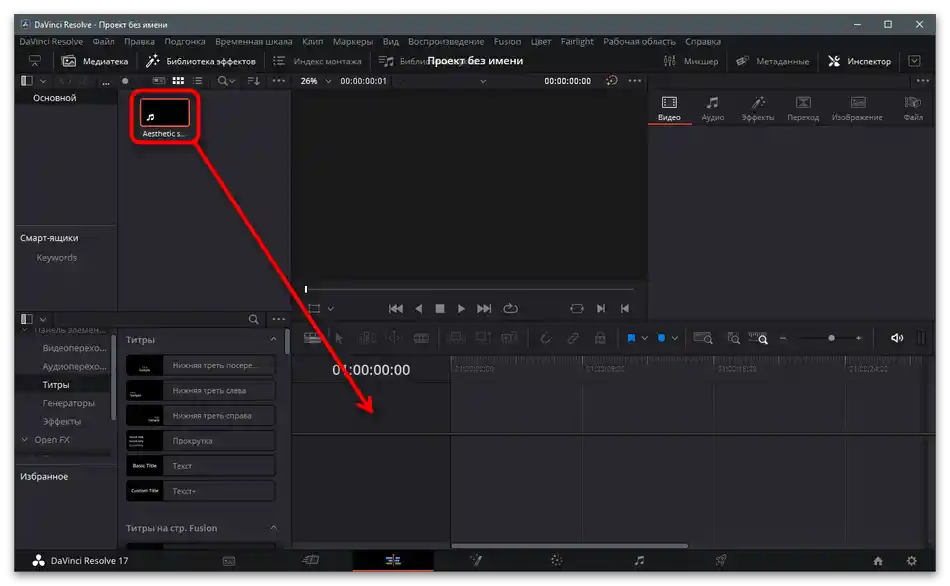Open the Эффекты inspector tab
The width and height of the screenshot is (950, 586).
click(x=757, y=109)
